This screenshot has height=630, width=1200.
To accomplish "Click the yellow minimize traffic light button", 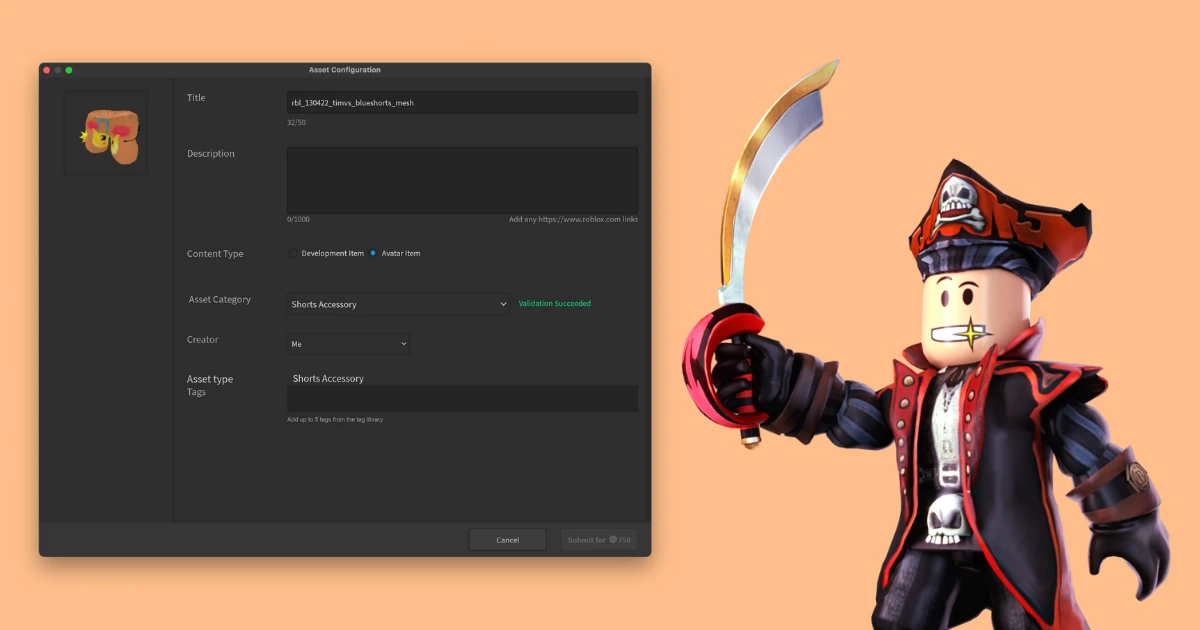I will tap(56, 70).
